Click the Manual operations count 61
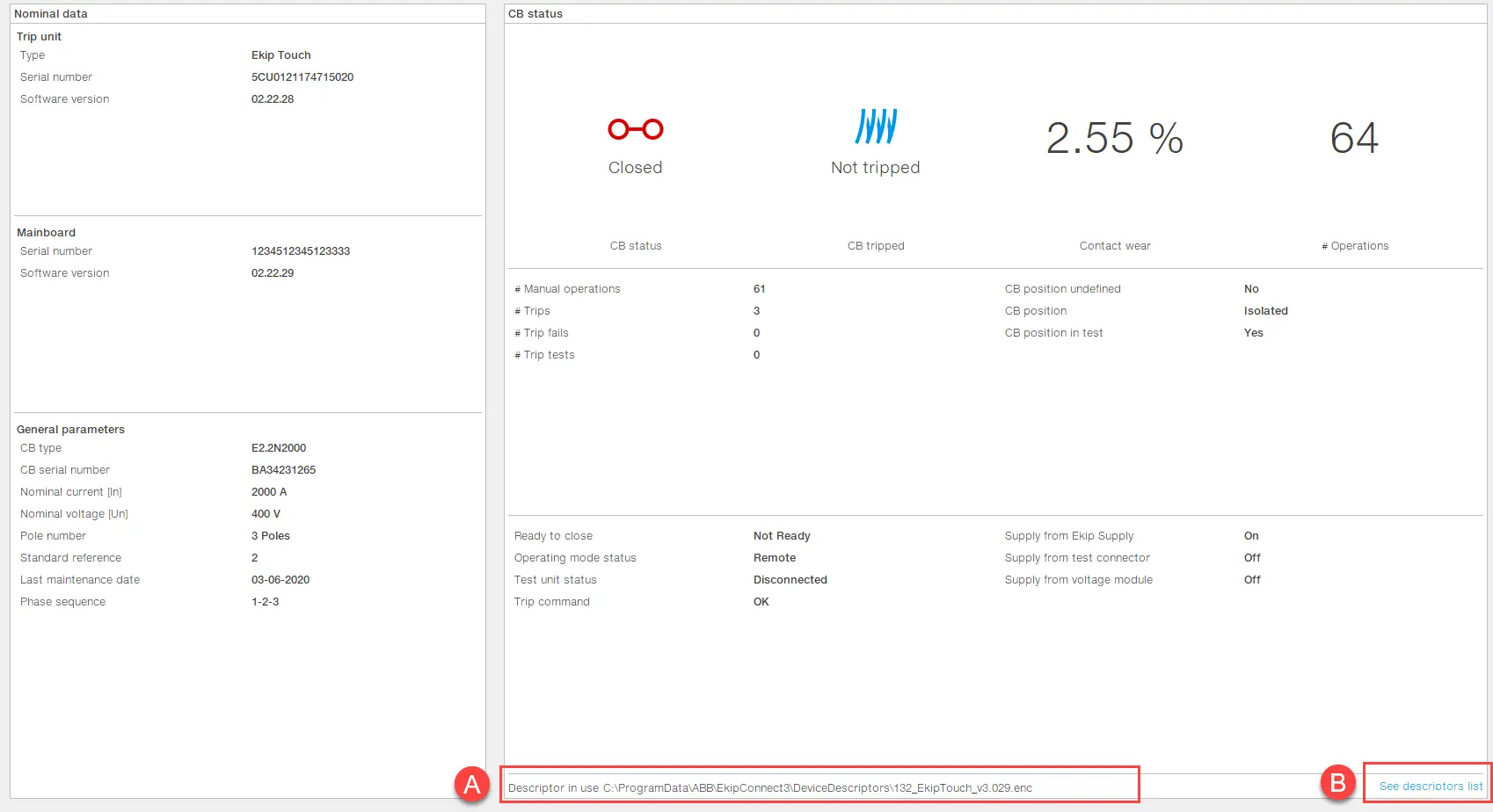 [760, 289]
